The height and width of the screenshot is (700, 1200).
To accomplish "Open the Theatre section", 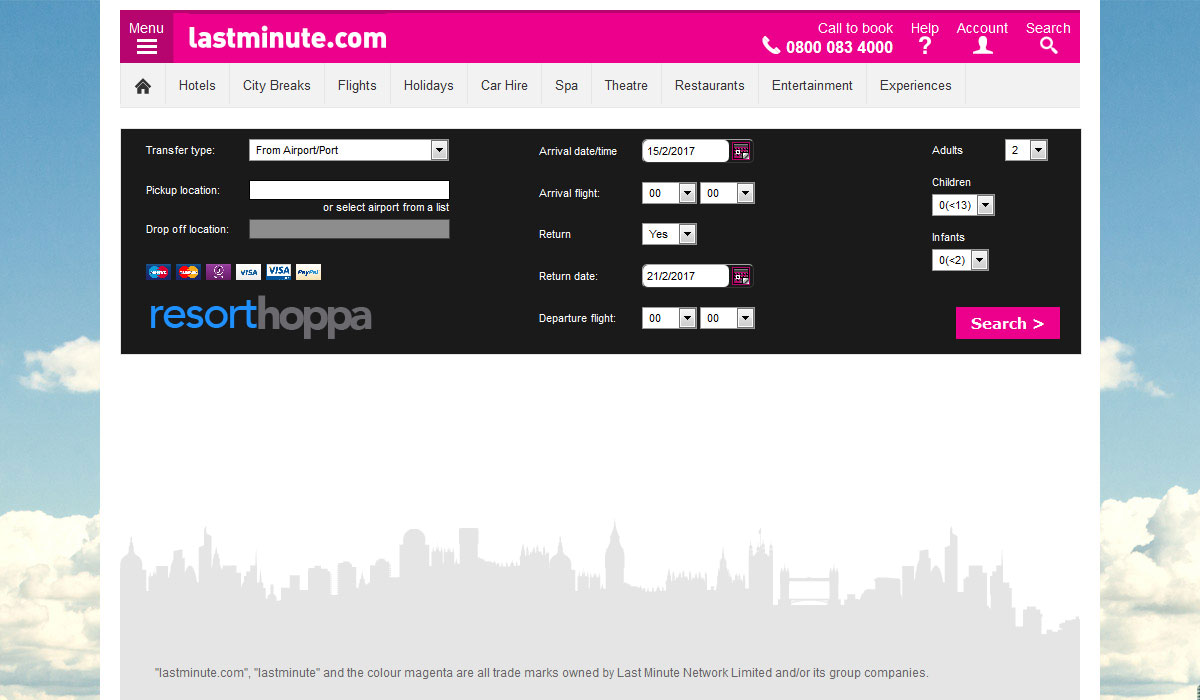I will 626,86.
